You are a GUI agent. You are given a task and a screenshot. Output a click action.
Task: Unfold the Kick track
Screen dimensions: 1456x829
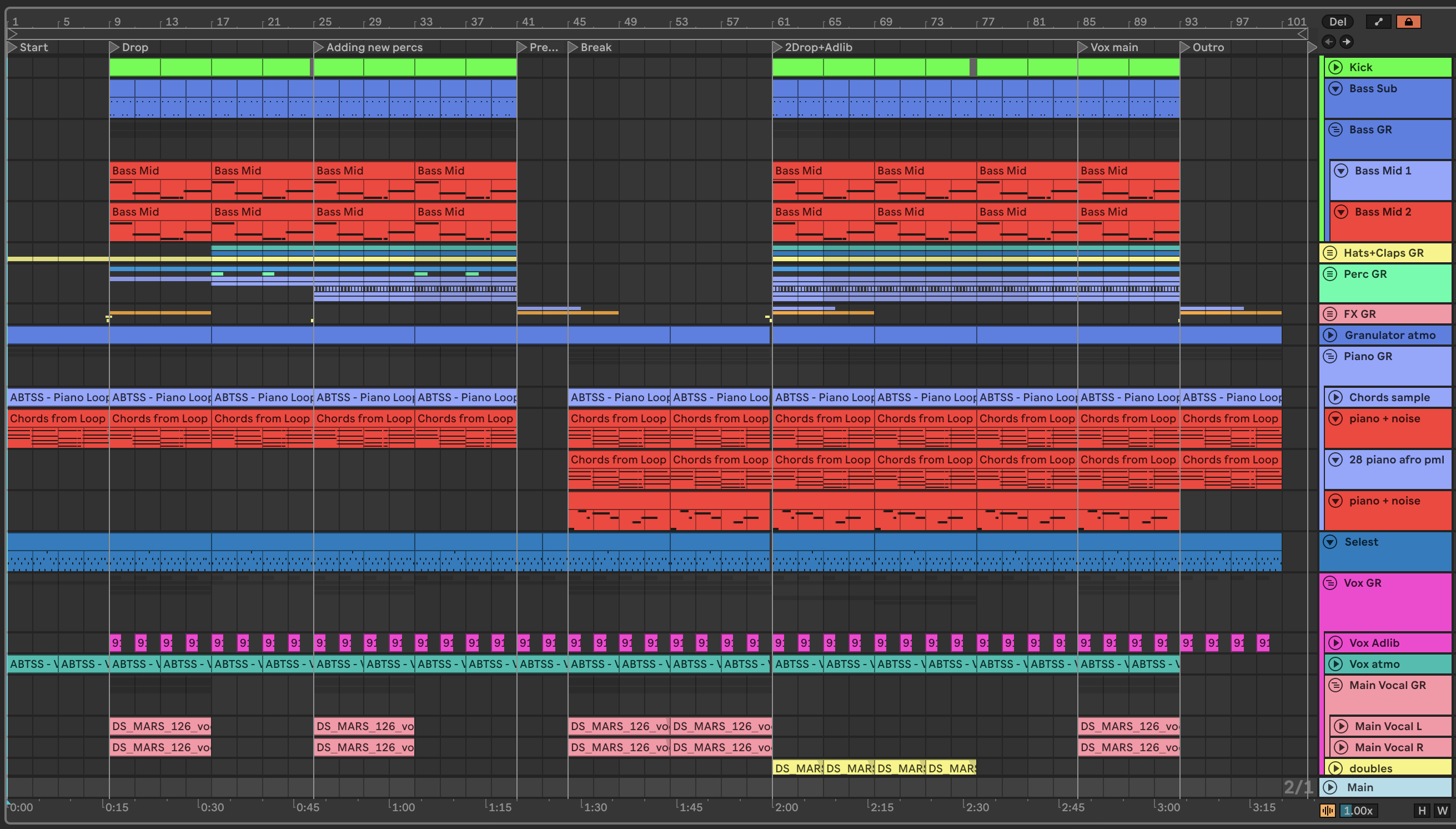(1335, 67)
